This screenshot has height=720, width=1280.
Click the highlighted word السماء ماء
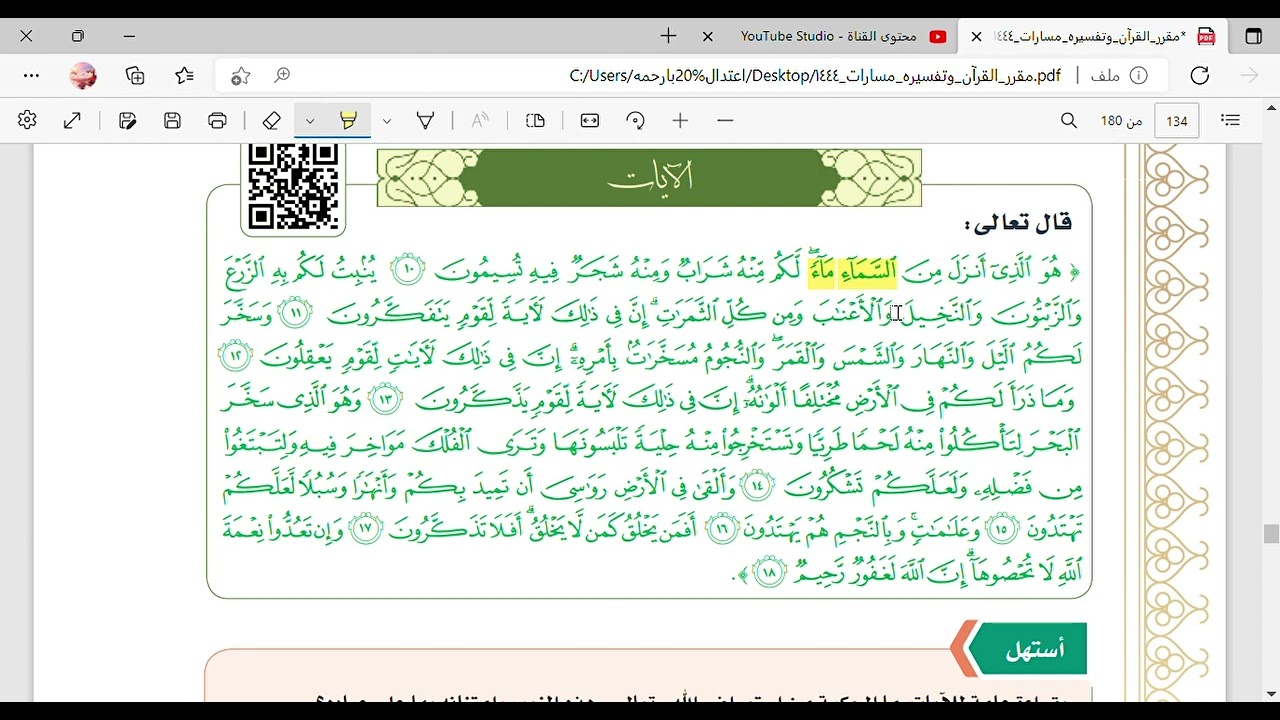852,270
